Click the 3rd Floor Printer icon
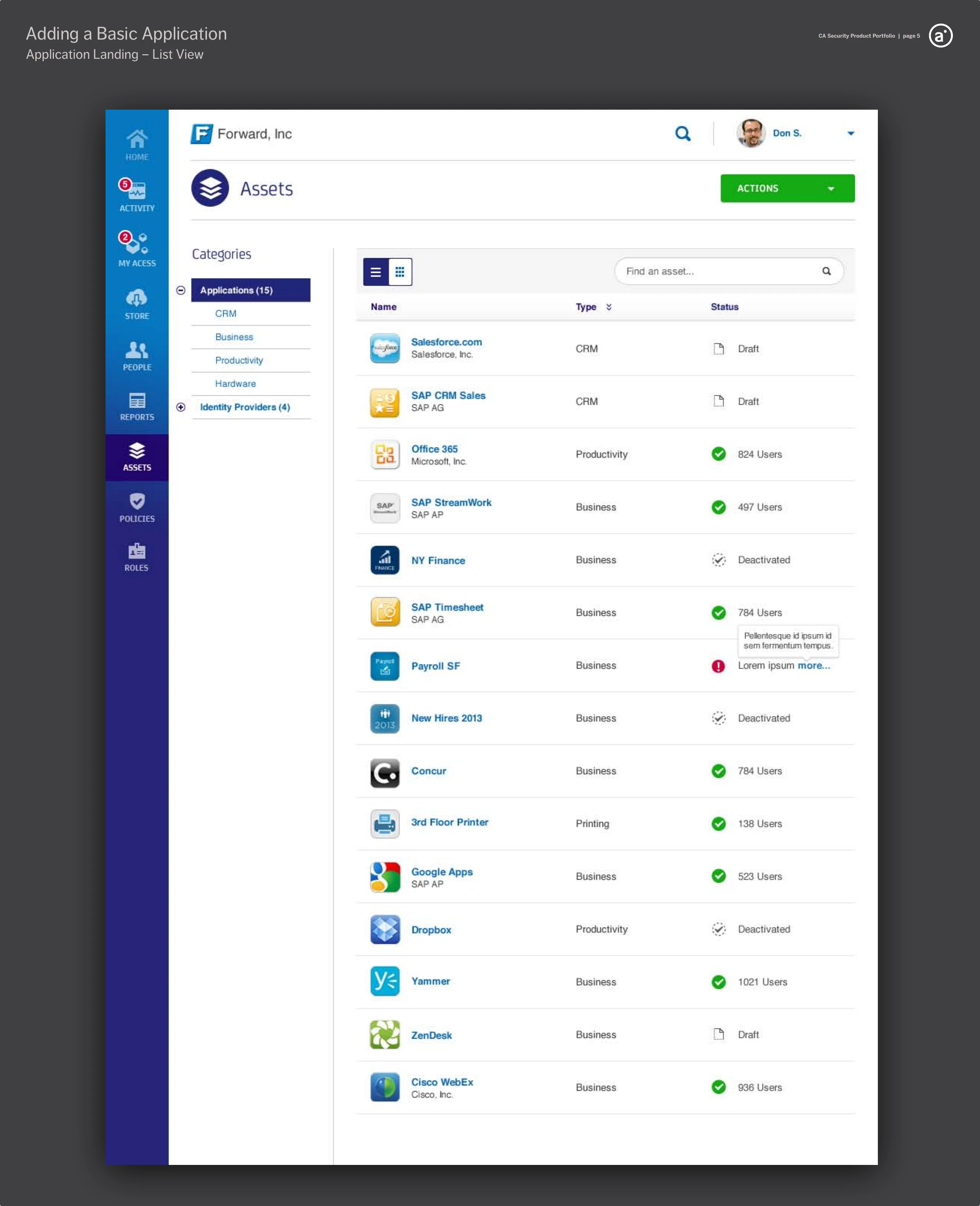Screen dimensions: 980x1206 coord(384,824)
